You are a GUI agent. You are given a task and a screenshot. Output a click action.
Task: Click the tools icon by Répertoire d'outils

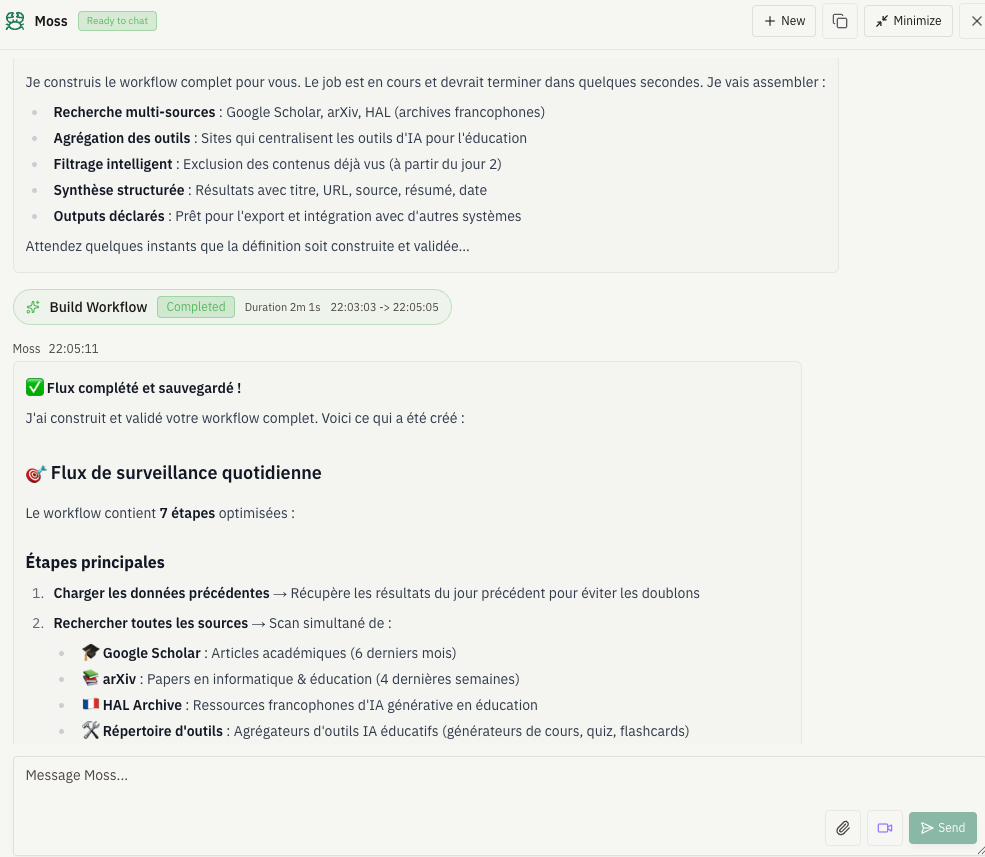point(90,731)
